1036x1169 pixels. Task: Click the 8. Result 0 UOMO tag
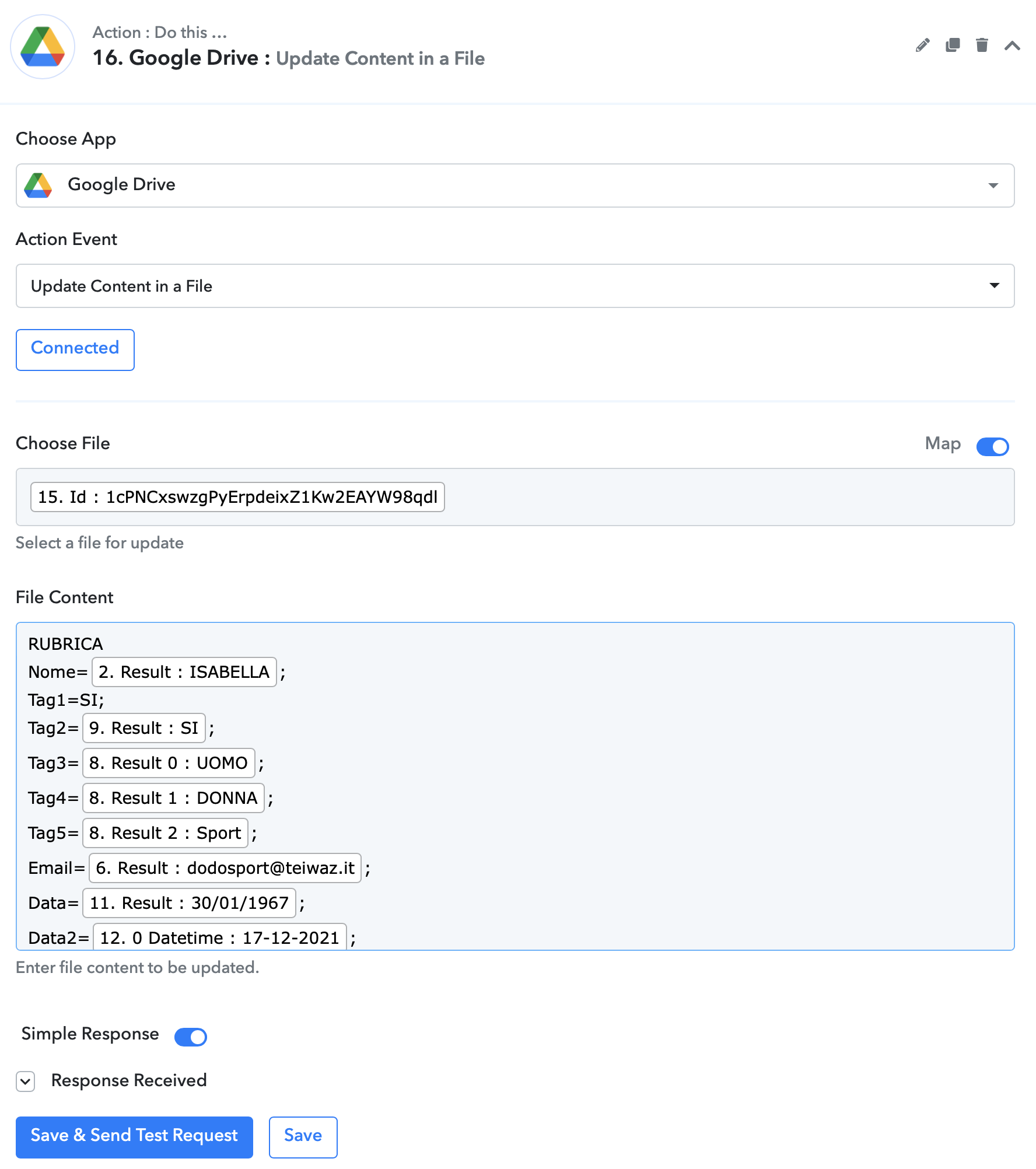click(x=169, y=763)
